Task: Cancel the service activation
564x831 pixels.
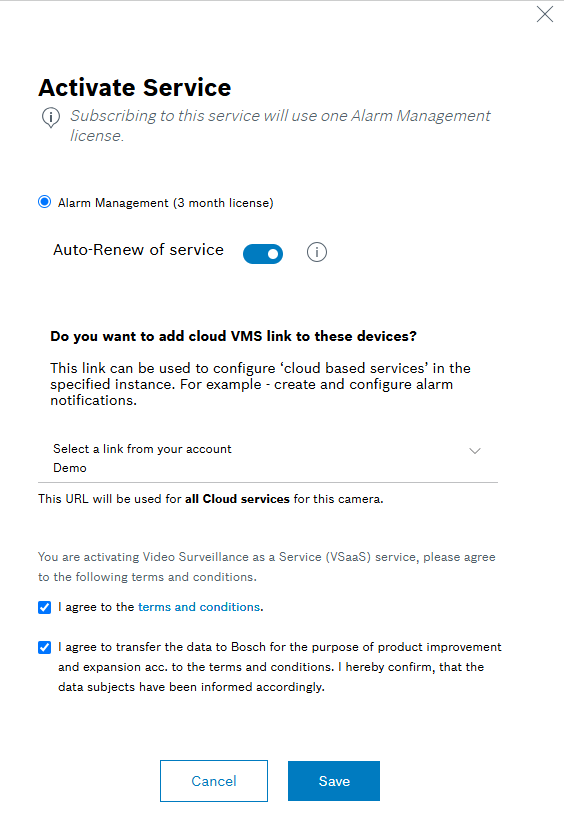Action: 214,781
